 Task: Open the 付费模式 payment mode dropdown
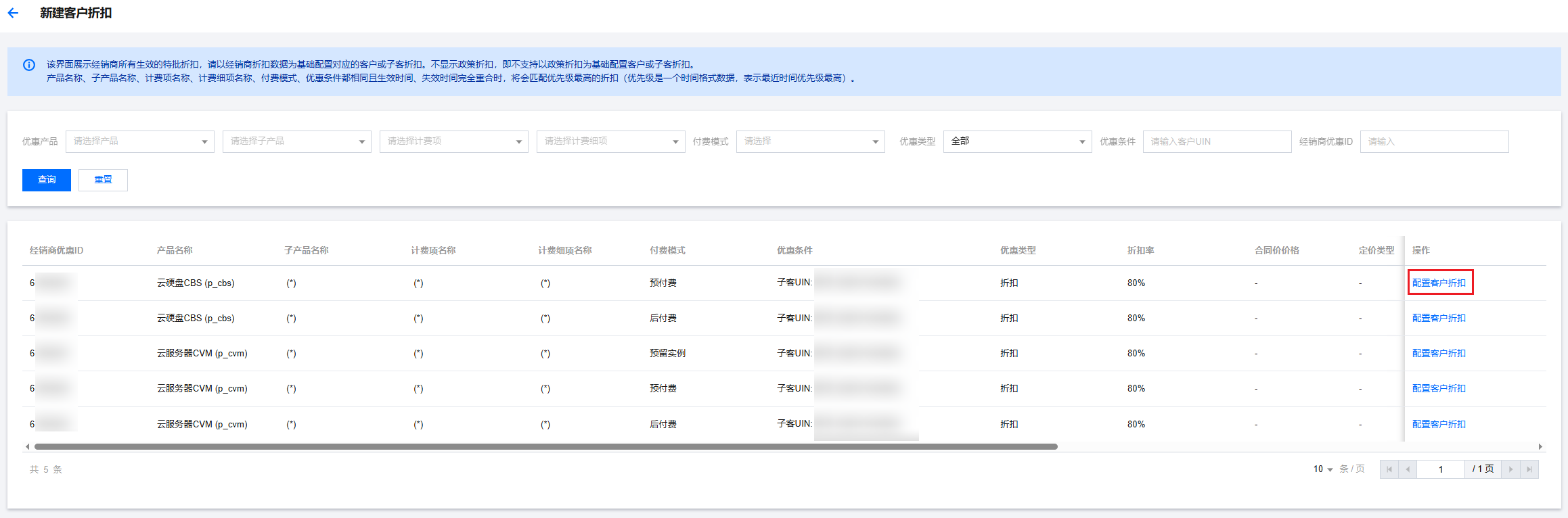click(811, 141)
